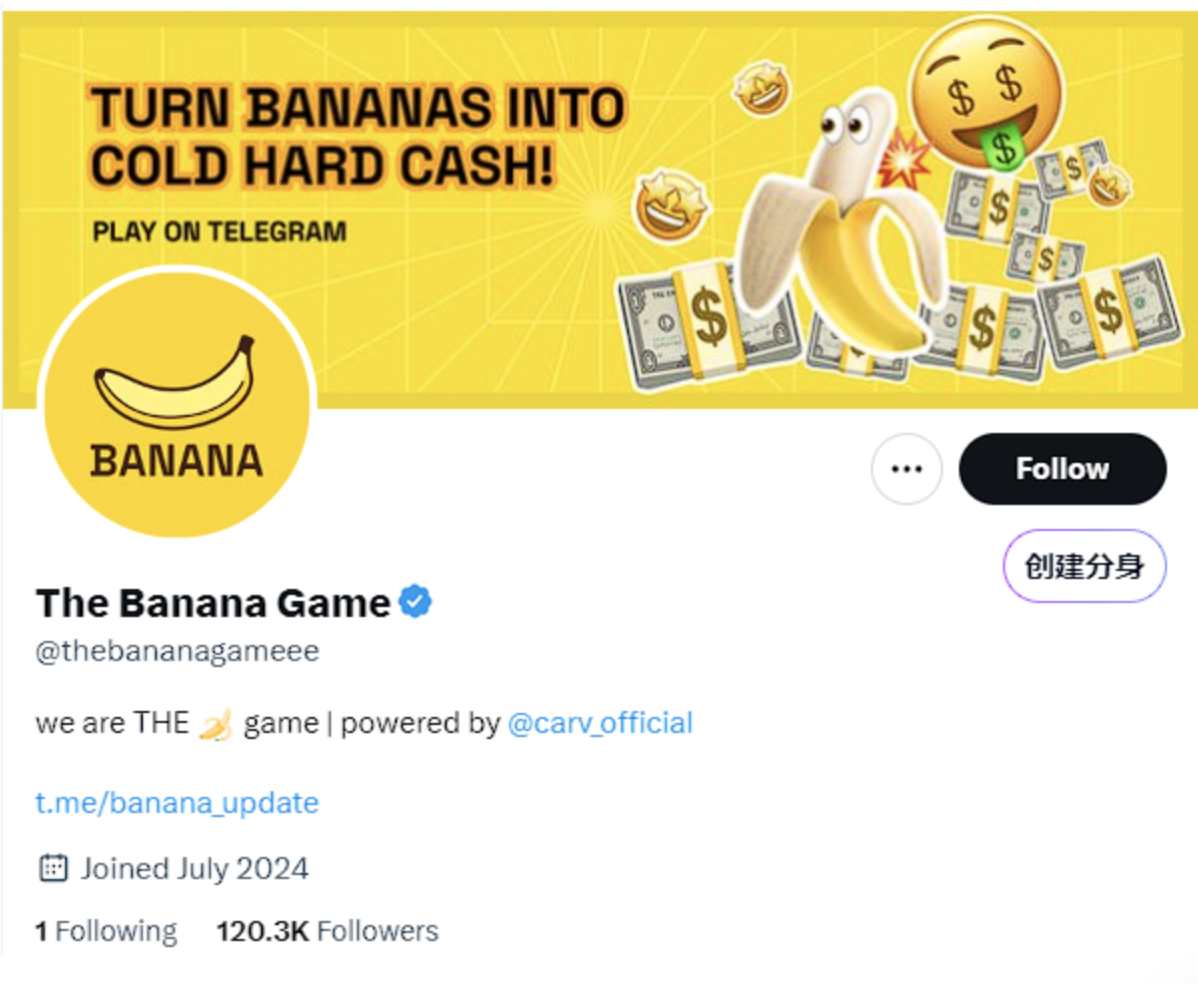1198x984 pixels.
Task: Open the 1 Following list
Action: coord(106,930)
